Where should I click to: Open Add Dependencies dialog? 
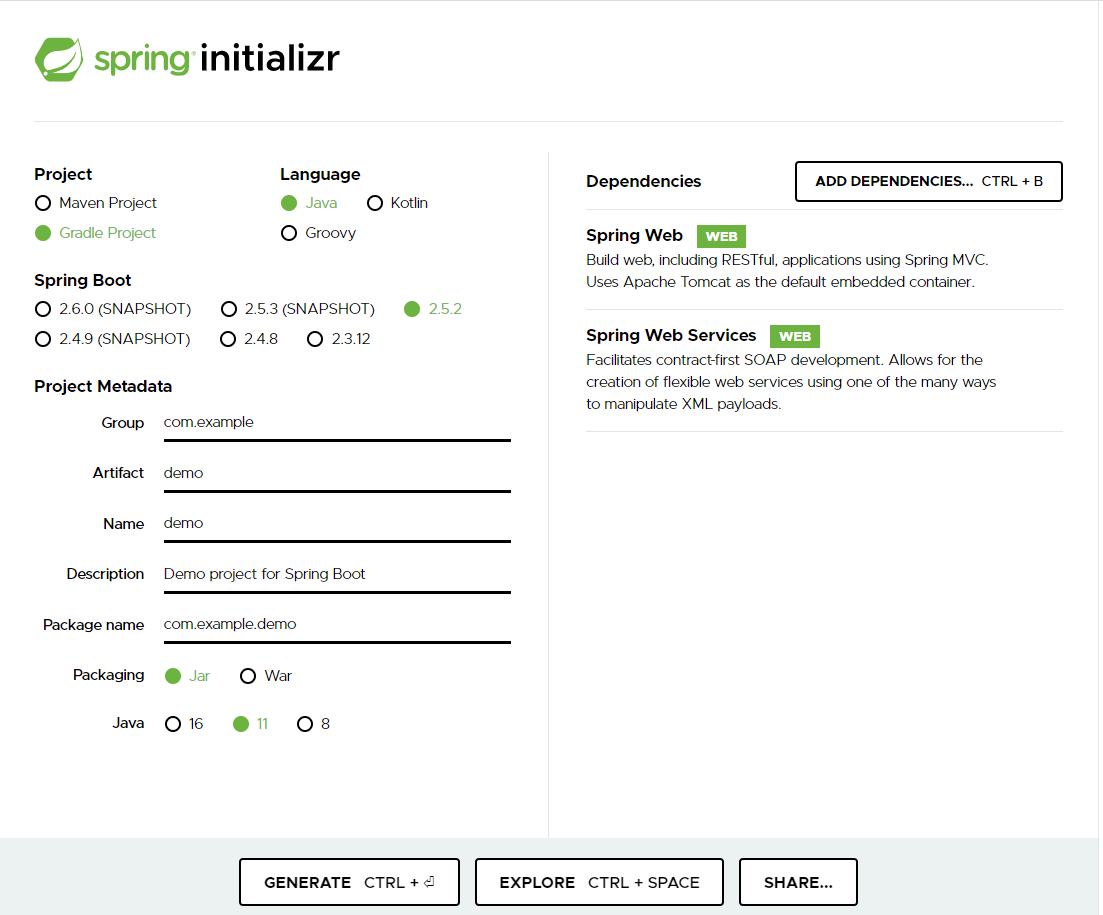(929, 181)
